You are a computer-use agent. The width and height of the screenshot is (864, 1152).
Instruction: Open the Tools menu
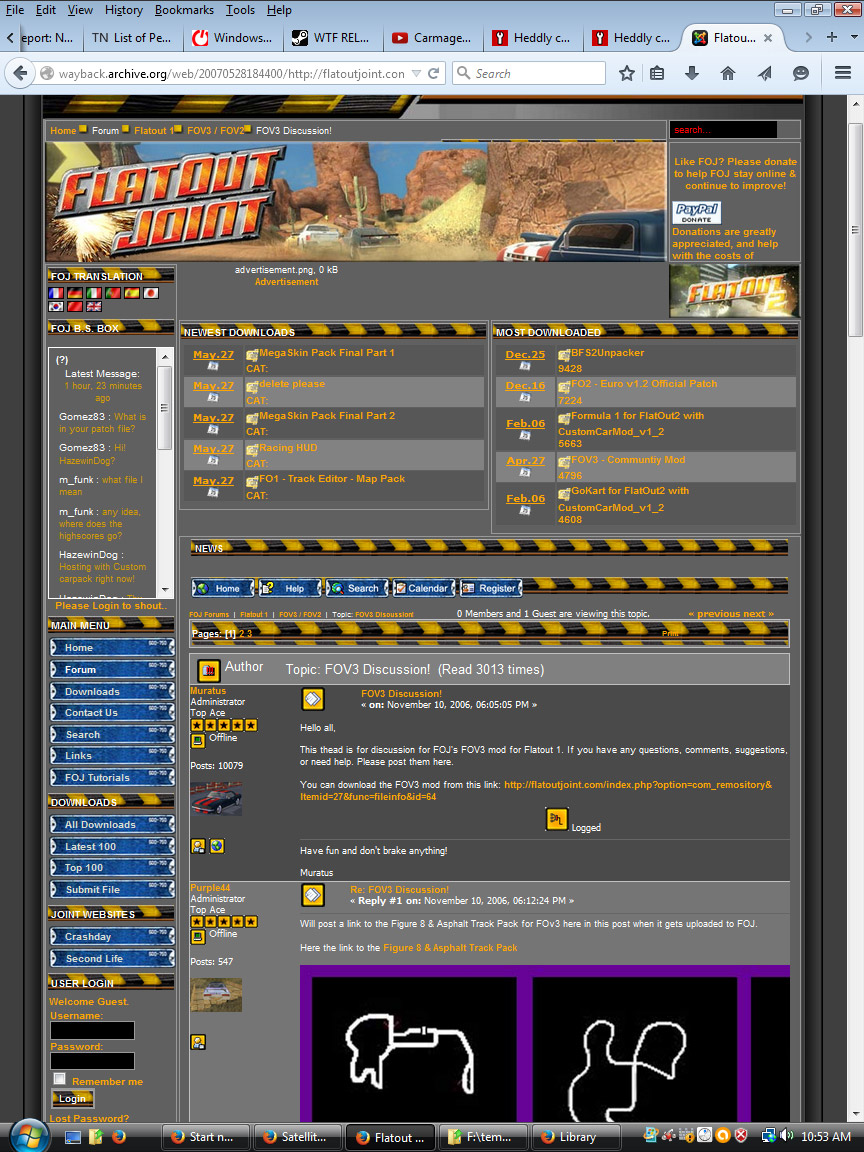click(240, 10)
